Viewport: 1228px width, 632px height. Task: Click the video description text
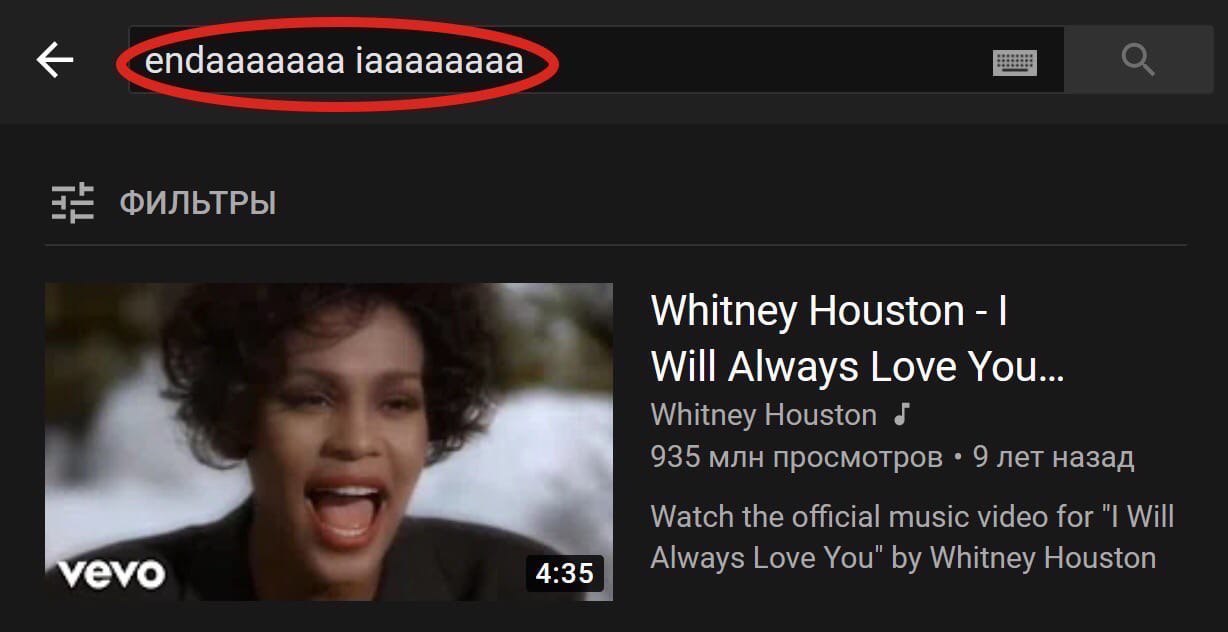(x=912, y=537)
